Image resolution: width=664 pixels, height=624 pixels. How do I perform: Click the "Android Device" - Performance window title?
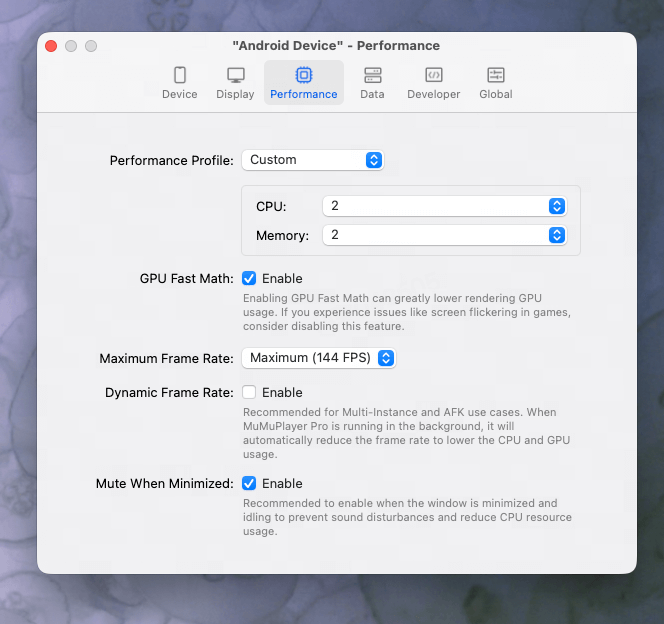[335, 46]
